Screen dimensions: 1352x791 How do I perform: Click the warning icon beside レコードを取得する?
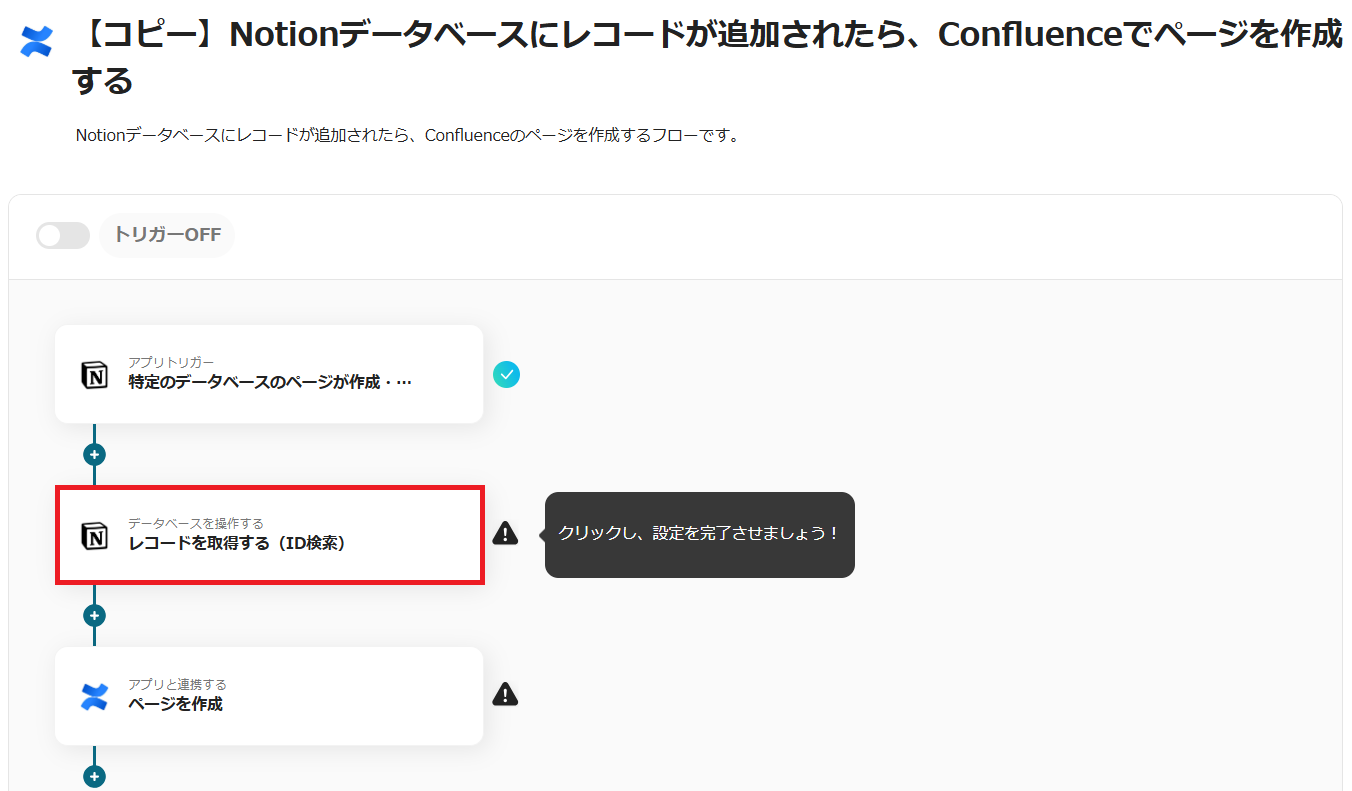[x=506, y=533]
